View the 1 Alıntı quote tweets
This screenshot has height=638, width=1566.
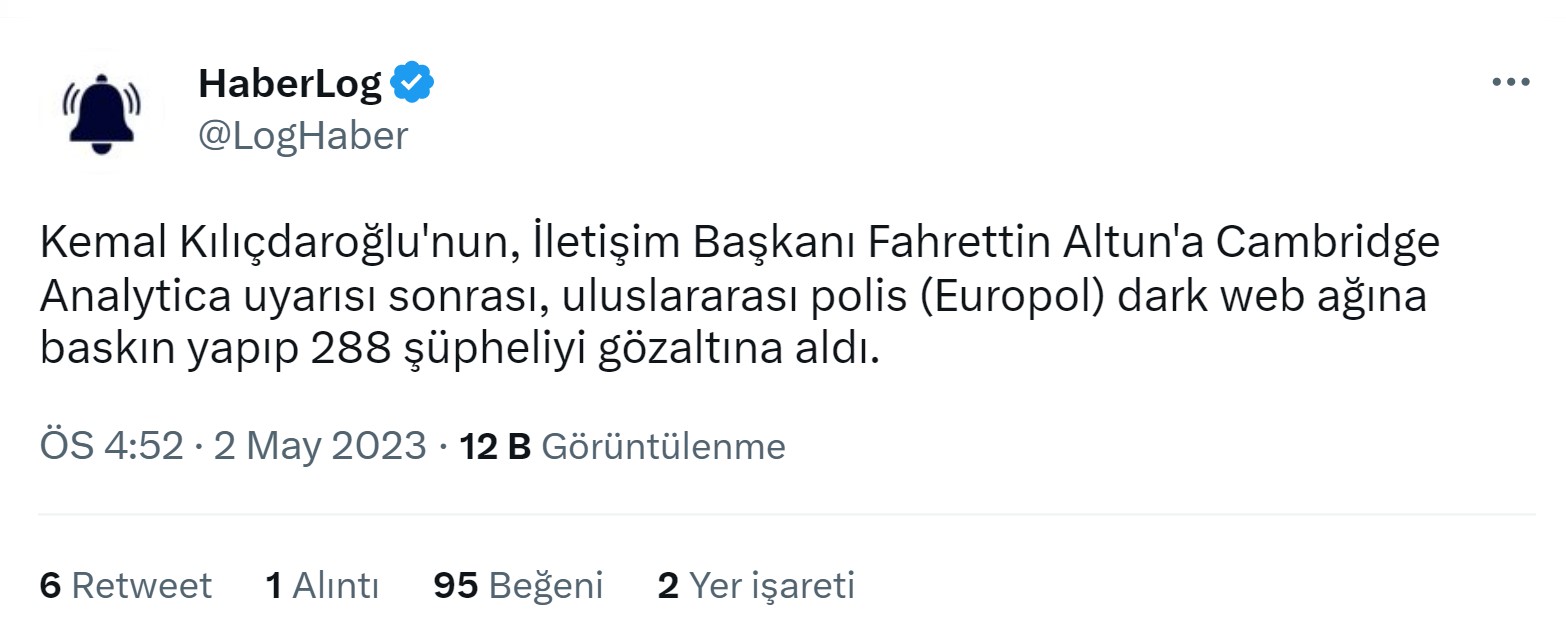[322, 585]
